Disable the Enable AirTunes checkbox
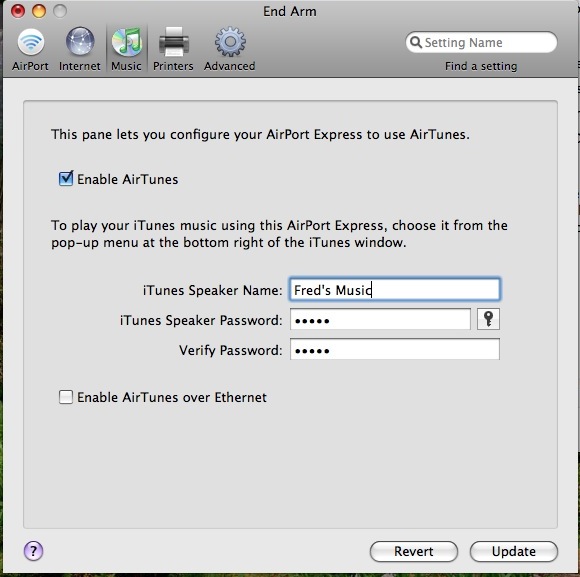Image resolution: width=580 pixels, height=577 pixels. [66, 179]
